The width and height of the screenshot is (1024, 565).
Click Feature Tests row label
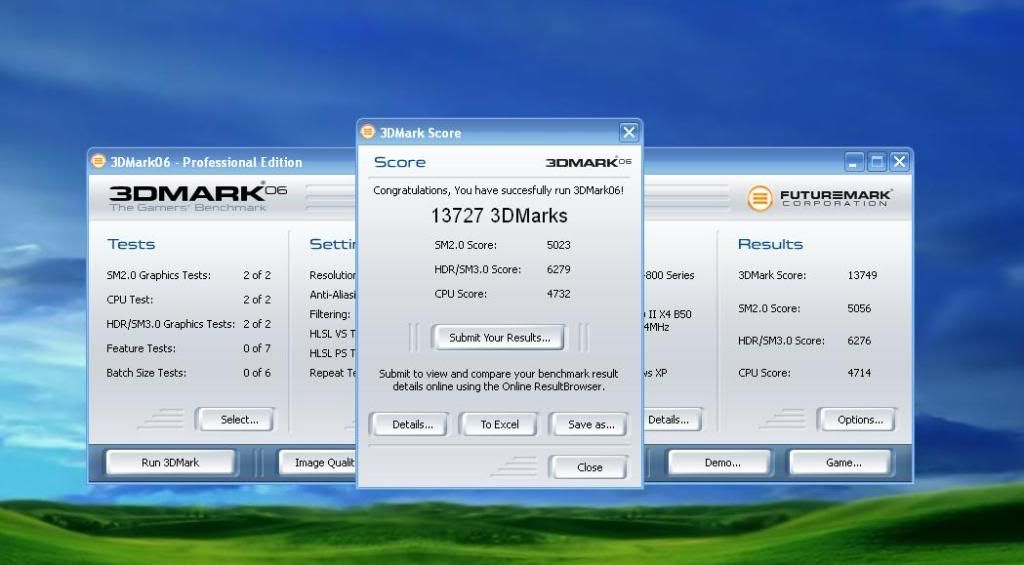click(141, 348)
